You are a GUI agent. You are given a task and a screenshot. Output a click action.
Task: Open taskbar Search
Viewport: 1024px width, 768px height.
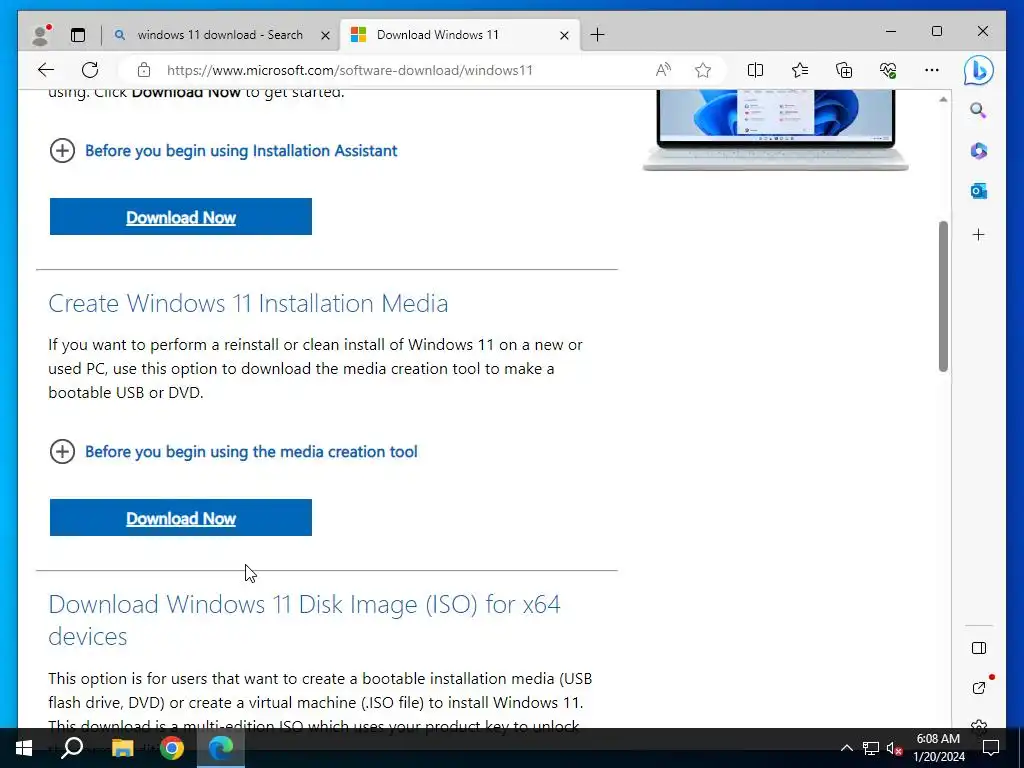tap(72, 748)
